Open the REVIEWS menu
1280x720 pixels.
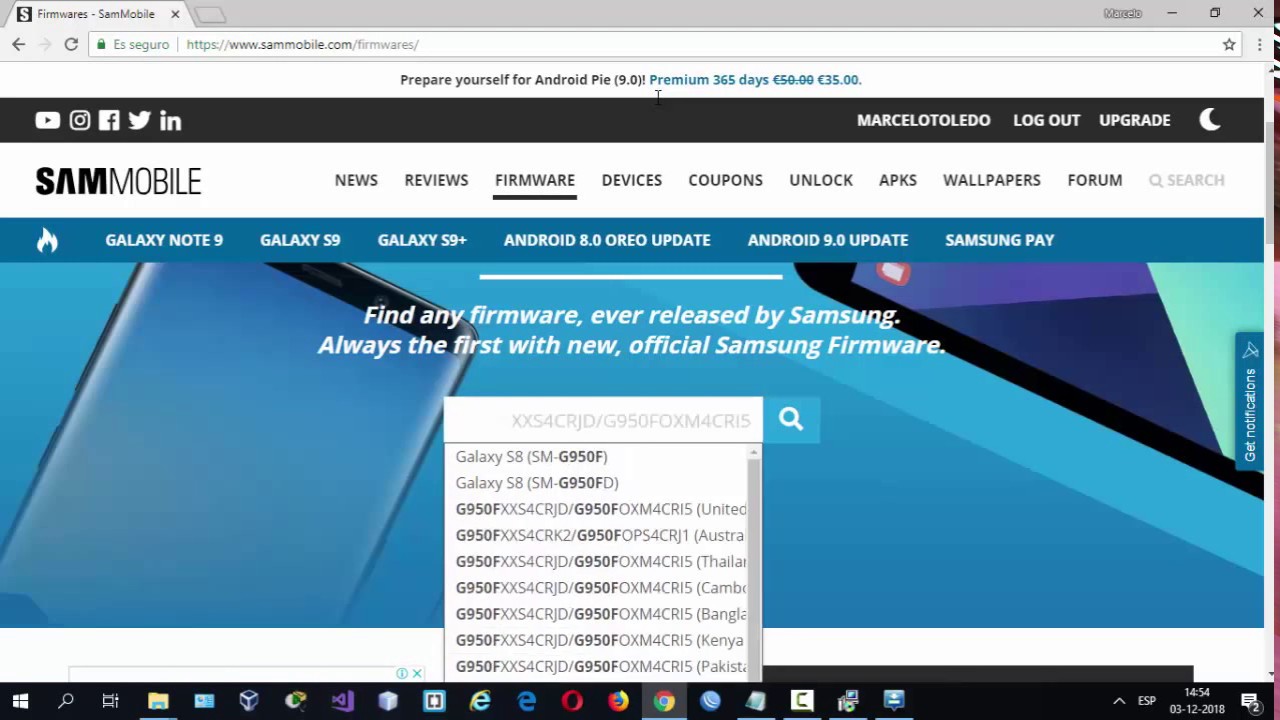point(436,180)
